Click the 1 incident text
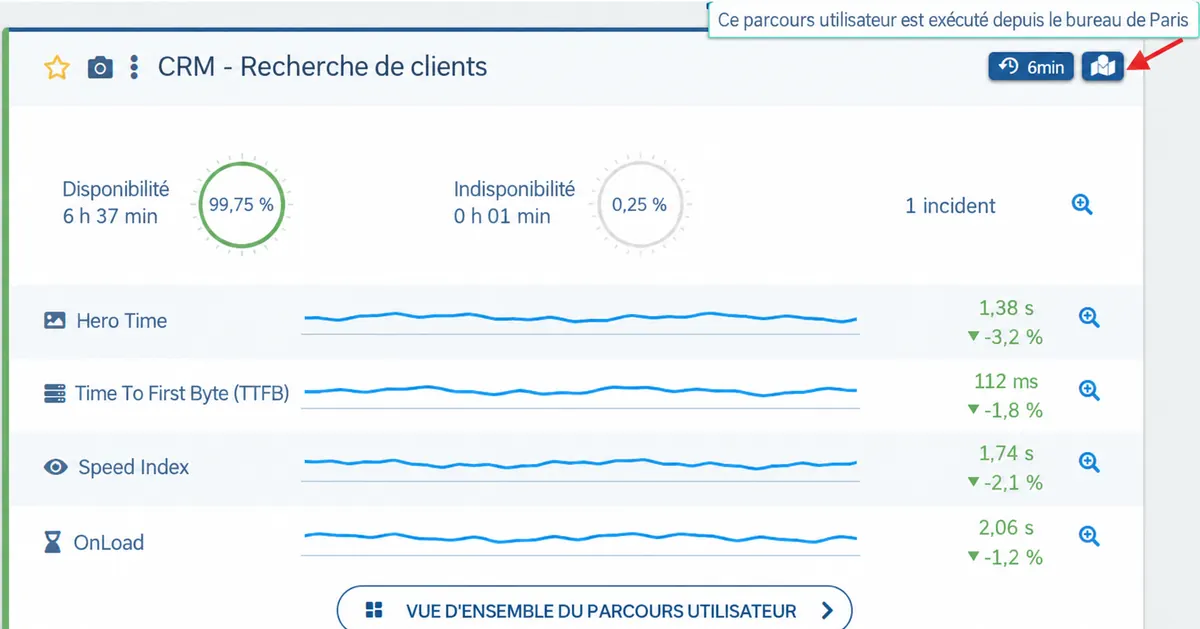The image size is (1200, 629). click(x=950, y=206)
